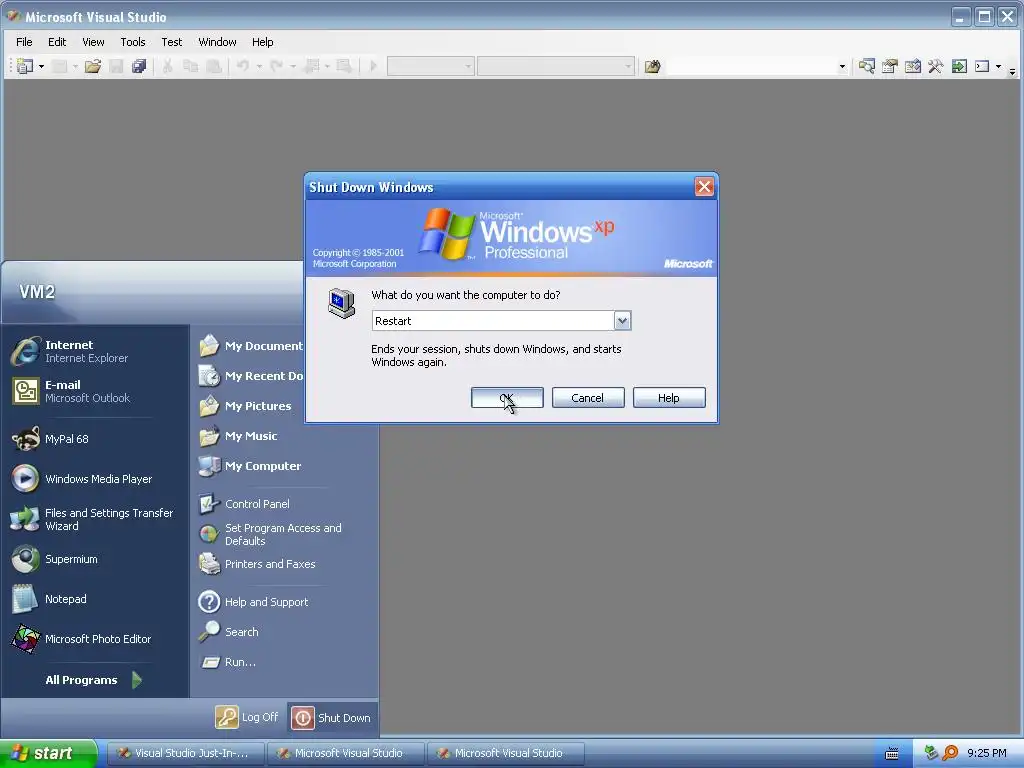1024x768 pixels.
Task: Open the Test menu
Action: pos(172,42)
